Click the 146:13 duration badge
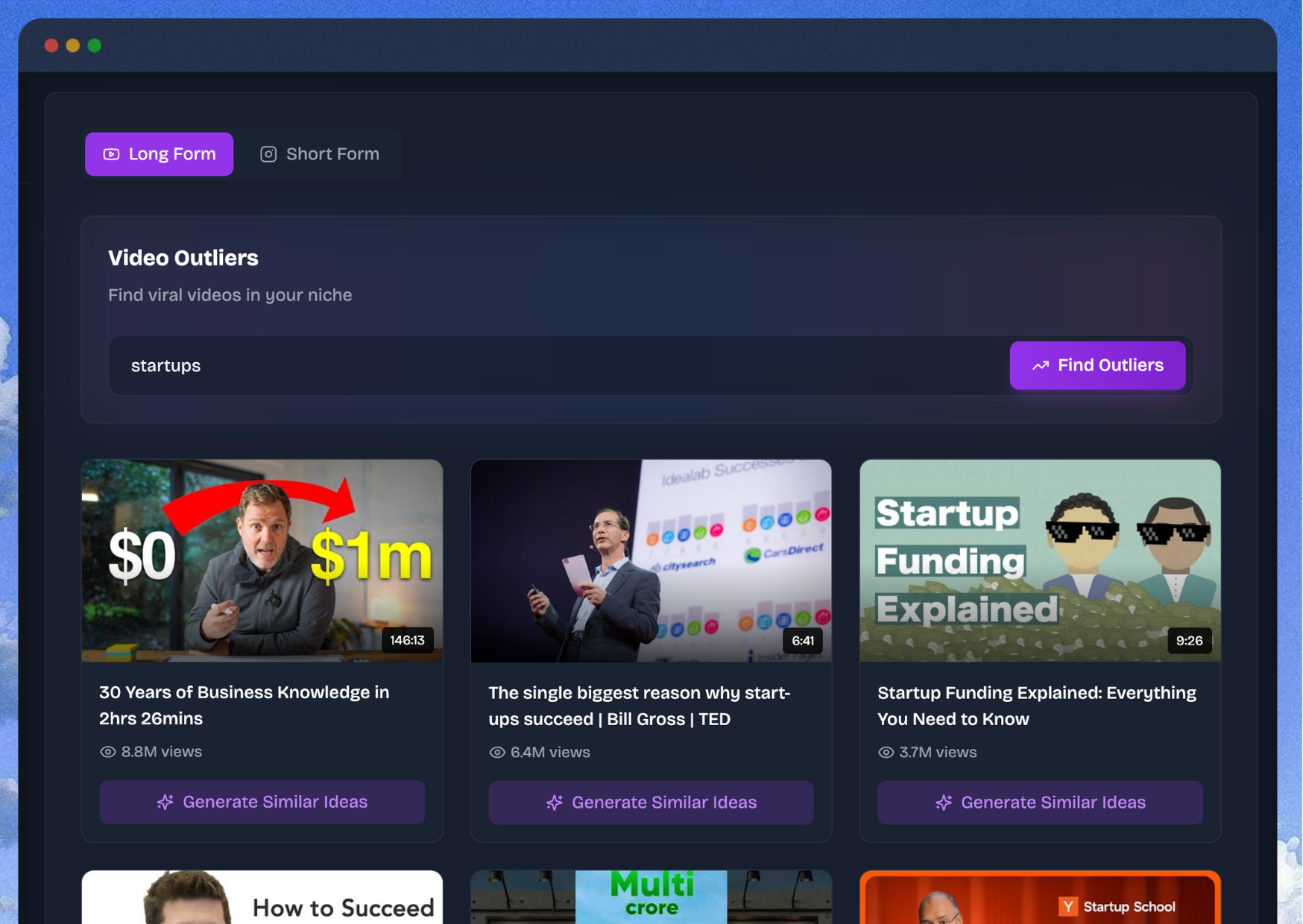 coord(408,640)
